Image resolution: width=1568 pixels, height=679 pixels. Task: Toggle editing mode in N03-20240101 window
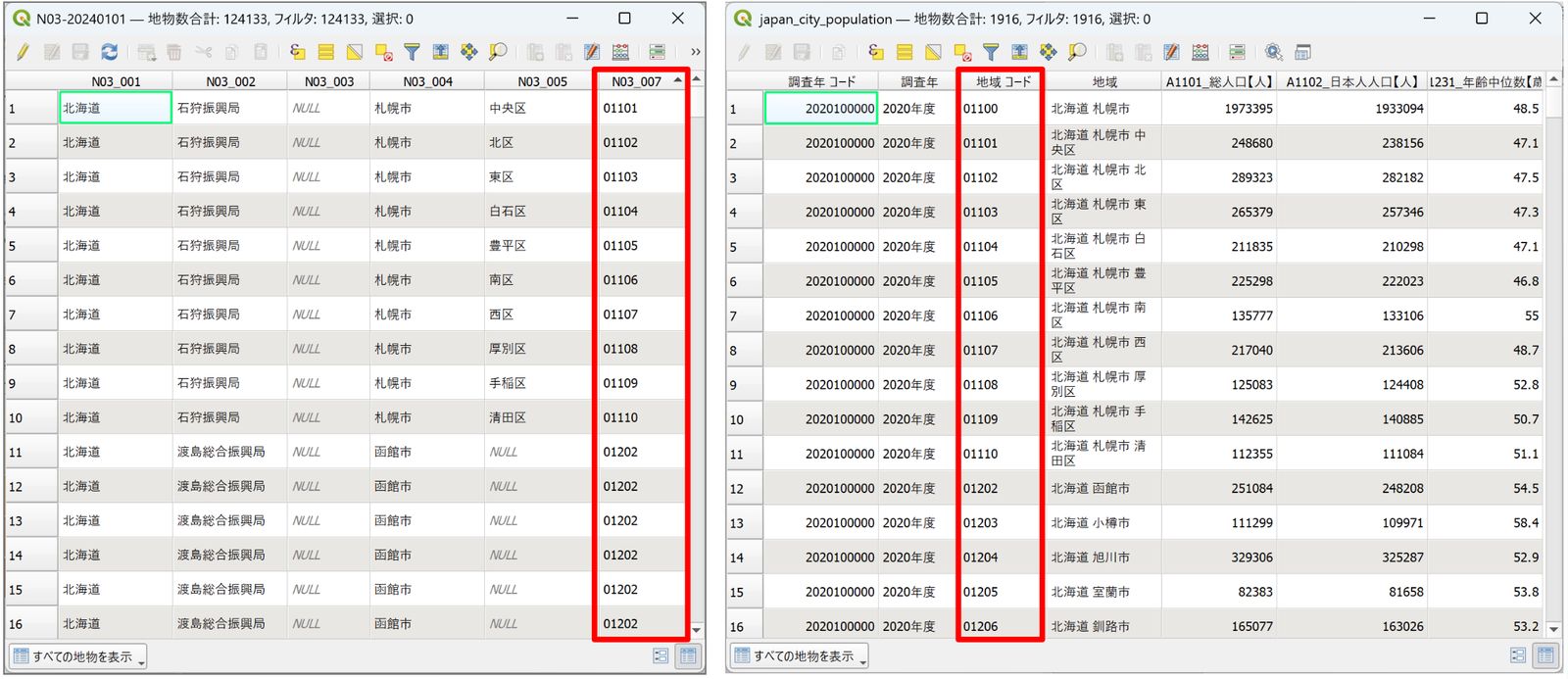[x=23, y=52]
